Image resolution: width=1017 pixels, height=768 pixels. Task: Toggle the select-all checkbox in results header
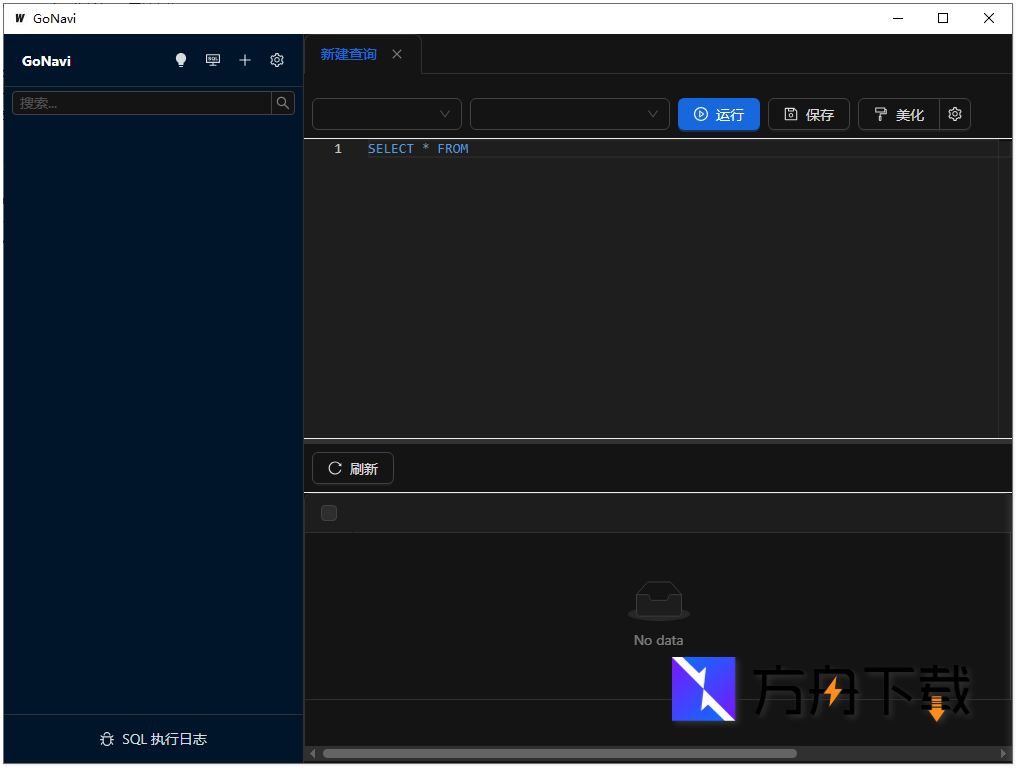tap(329, 513)
